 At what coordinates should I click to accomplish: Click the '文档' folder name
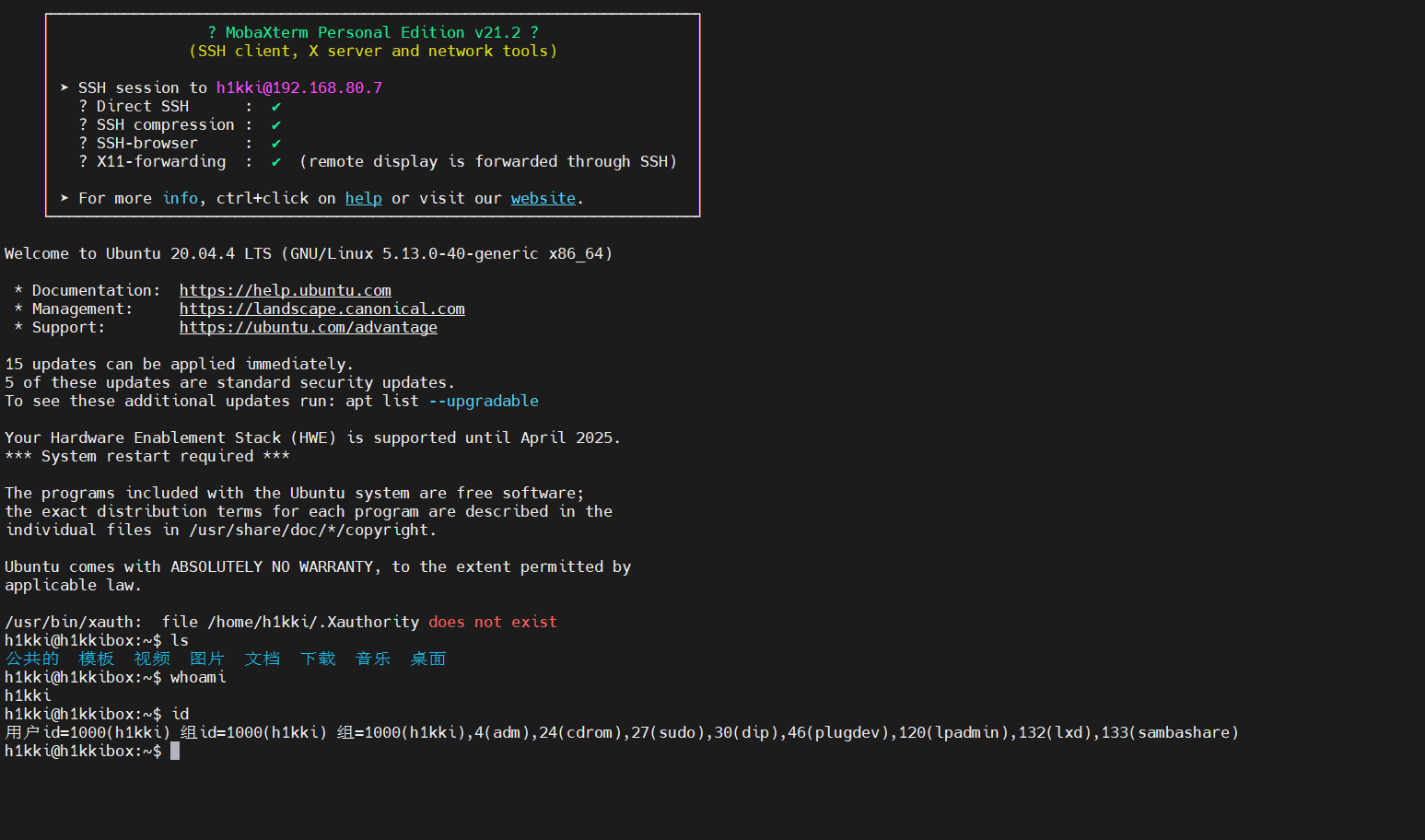(263, 659)
